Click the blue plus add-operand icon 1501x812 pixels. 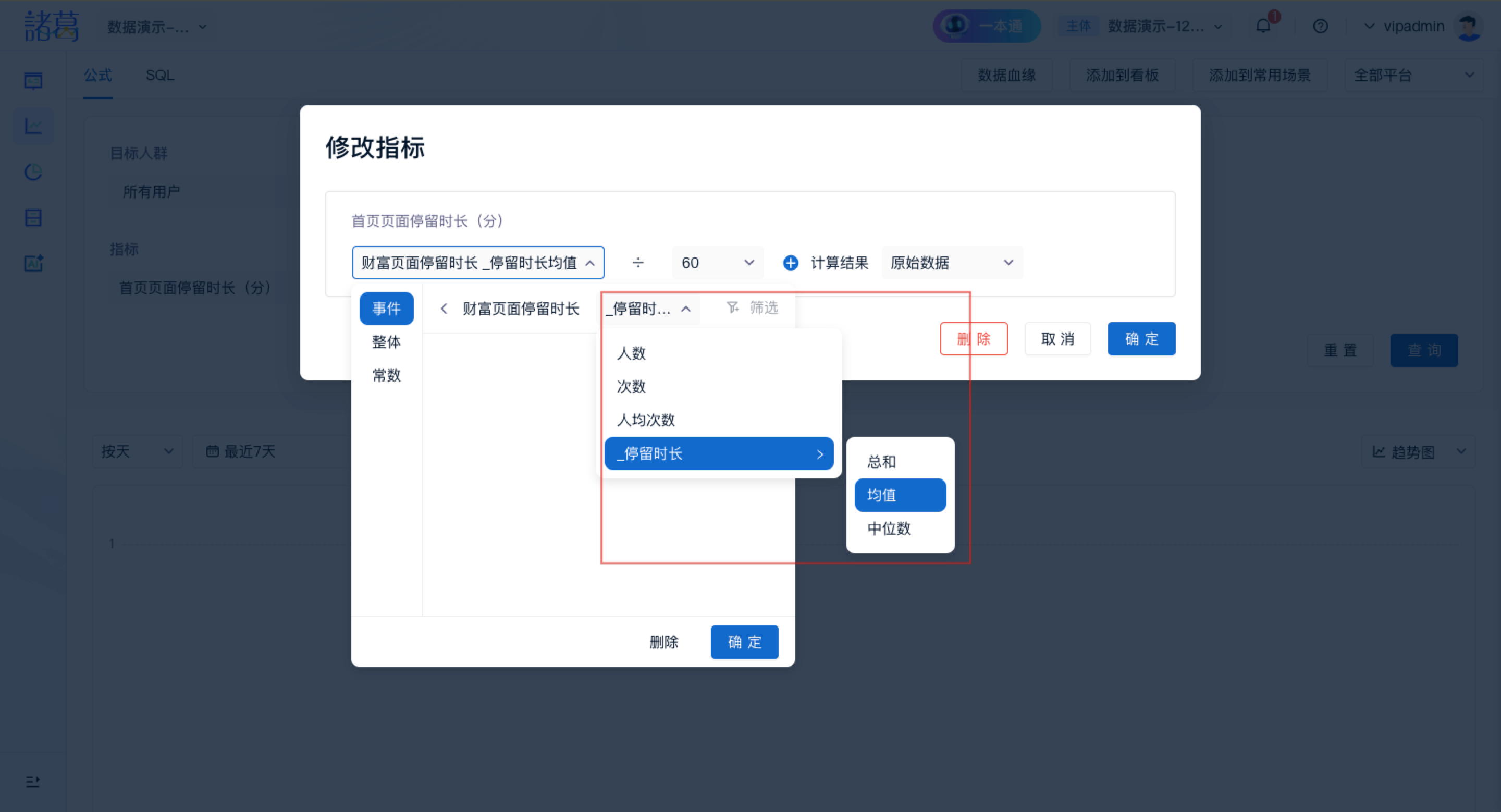pyautogui.click(x=790, y=263)
